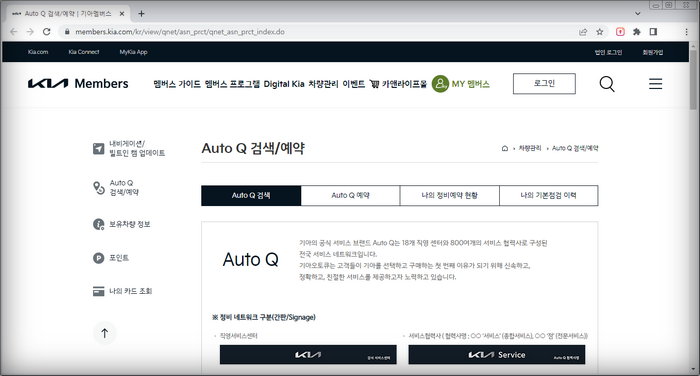The width and height of the screenshot is (700, 376).
Task: Open 내비게이션/빌트인 캠 업데이트 sidebar item
Action: [x=137, y=148]
